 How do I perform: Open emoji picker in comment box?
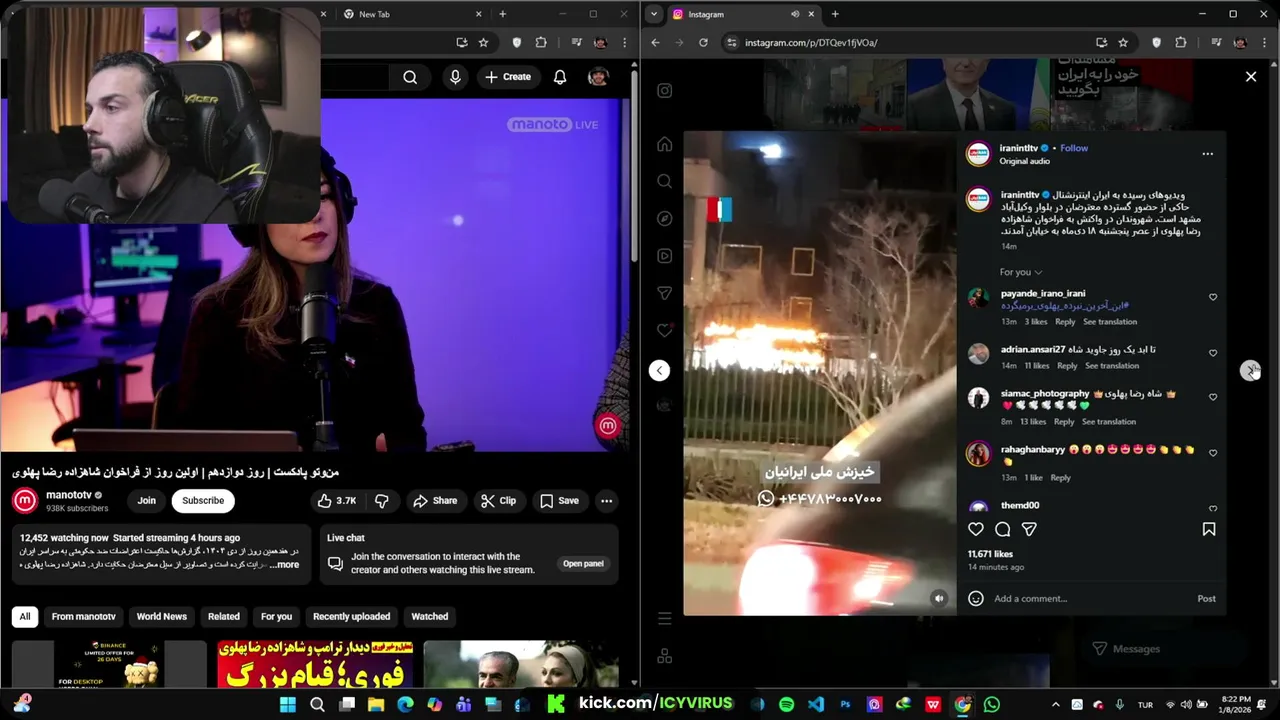pyautogui.click(x=976, y=598)
